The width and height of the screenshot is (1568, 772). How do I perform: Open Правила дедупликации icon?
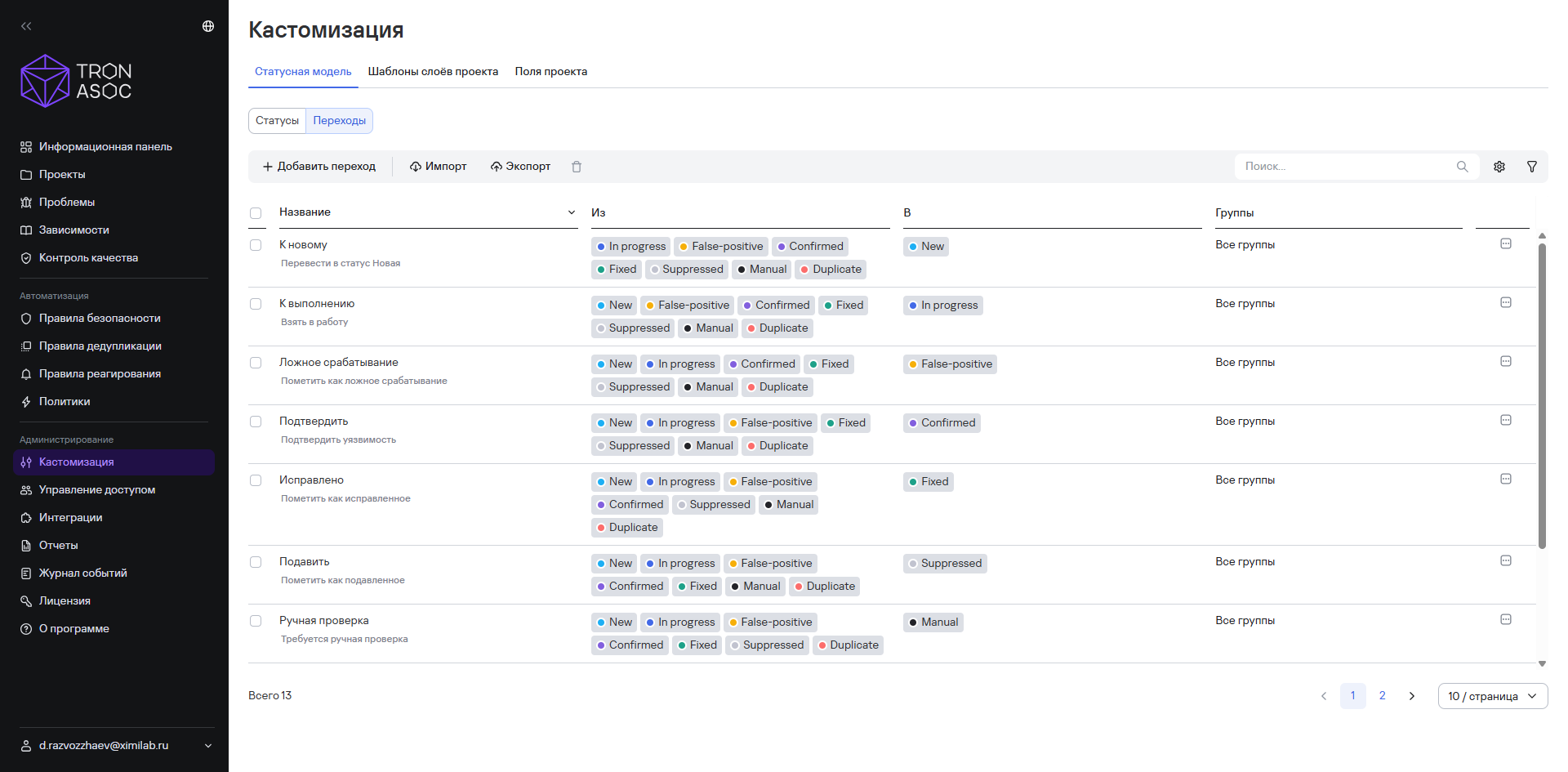(26, 346)
